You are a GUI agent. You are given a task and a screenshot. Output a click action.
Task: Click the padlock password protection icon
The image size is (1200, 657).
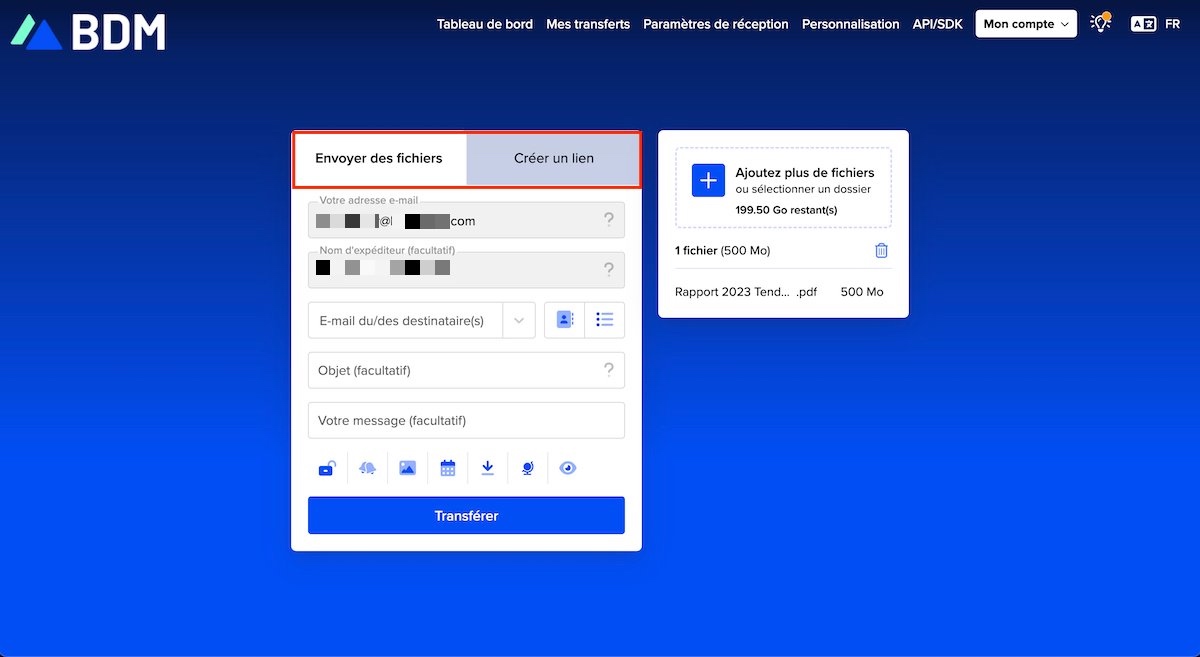pos(327,468)
